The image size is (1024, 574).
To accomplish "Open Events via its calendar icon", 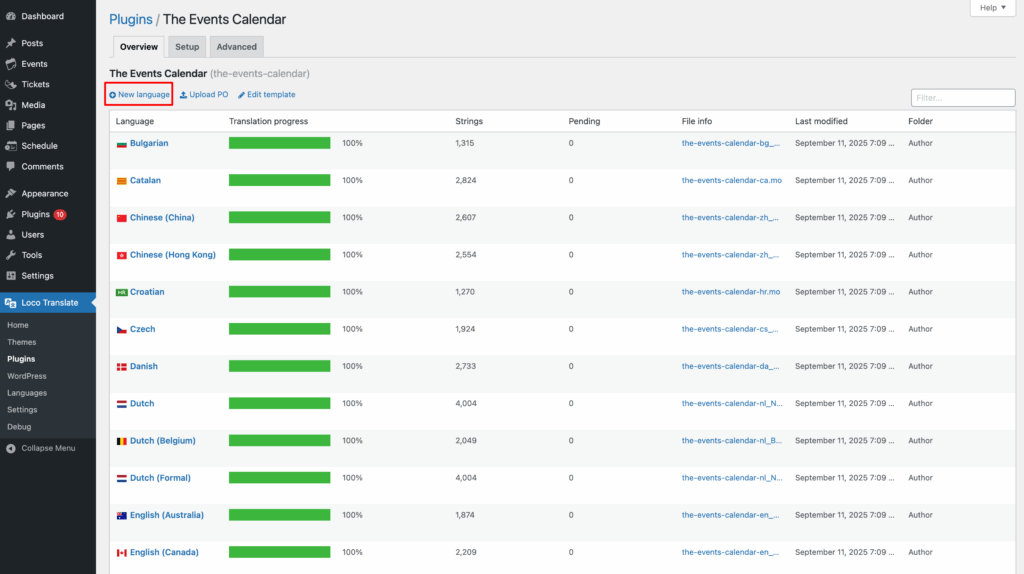I will 10,64.
